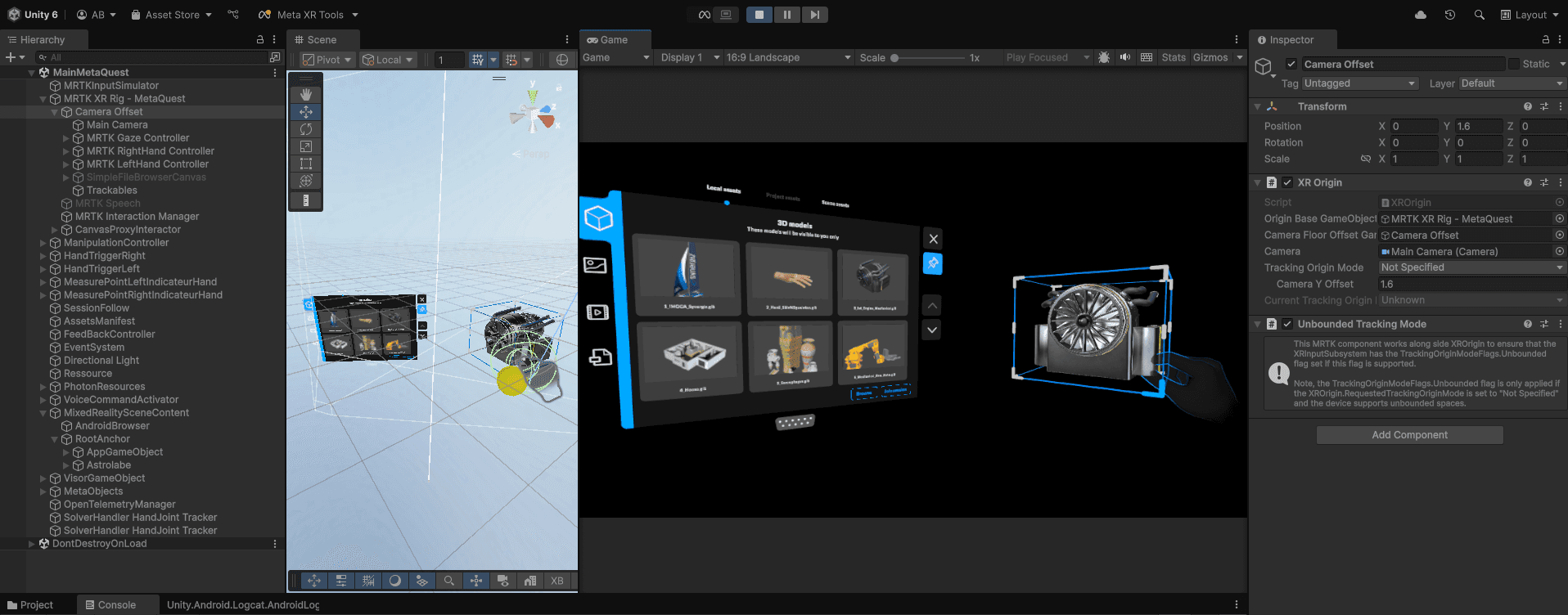Open the sliders overlay settings at Scene bottom
1568x615 pixels.
click(x=341, y=581)
